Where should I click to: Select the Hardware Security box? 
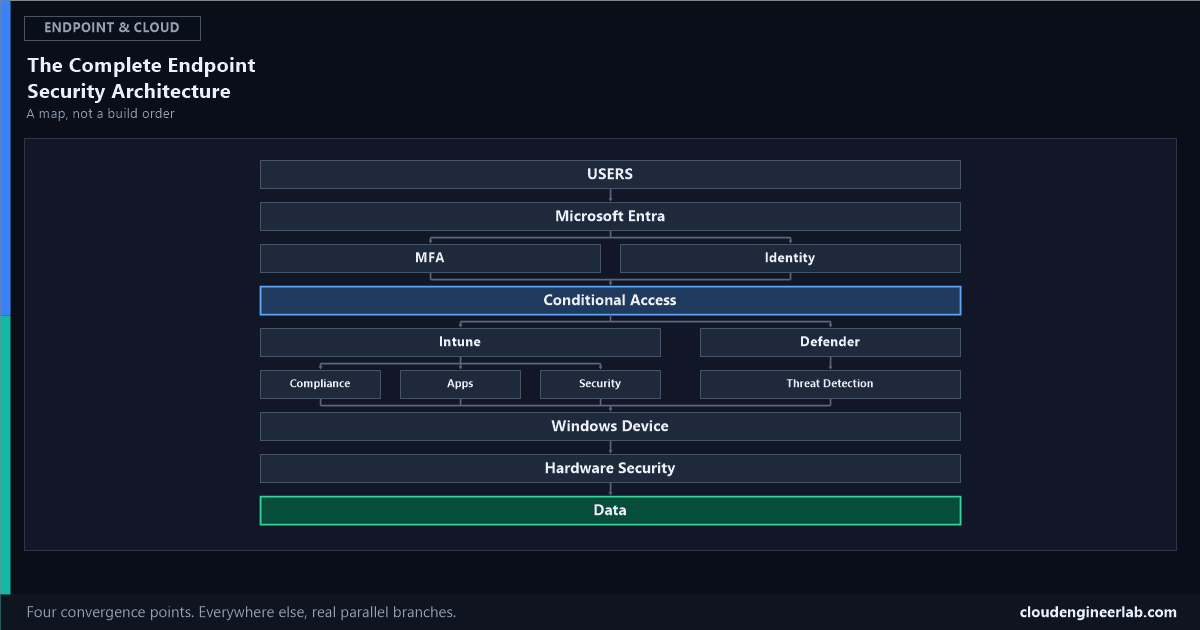click(x=610, y=468)
